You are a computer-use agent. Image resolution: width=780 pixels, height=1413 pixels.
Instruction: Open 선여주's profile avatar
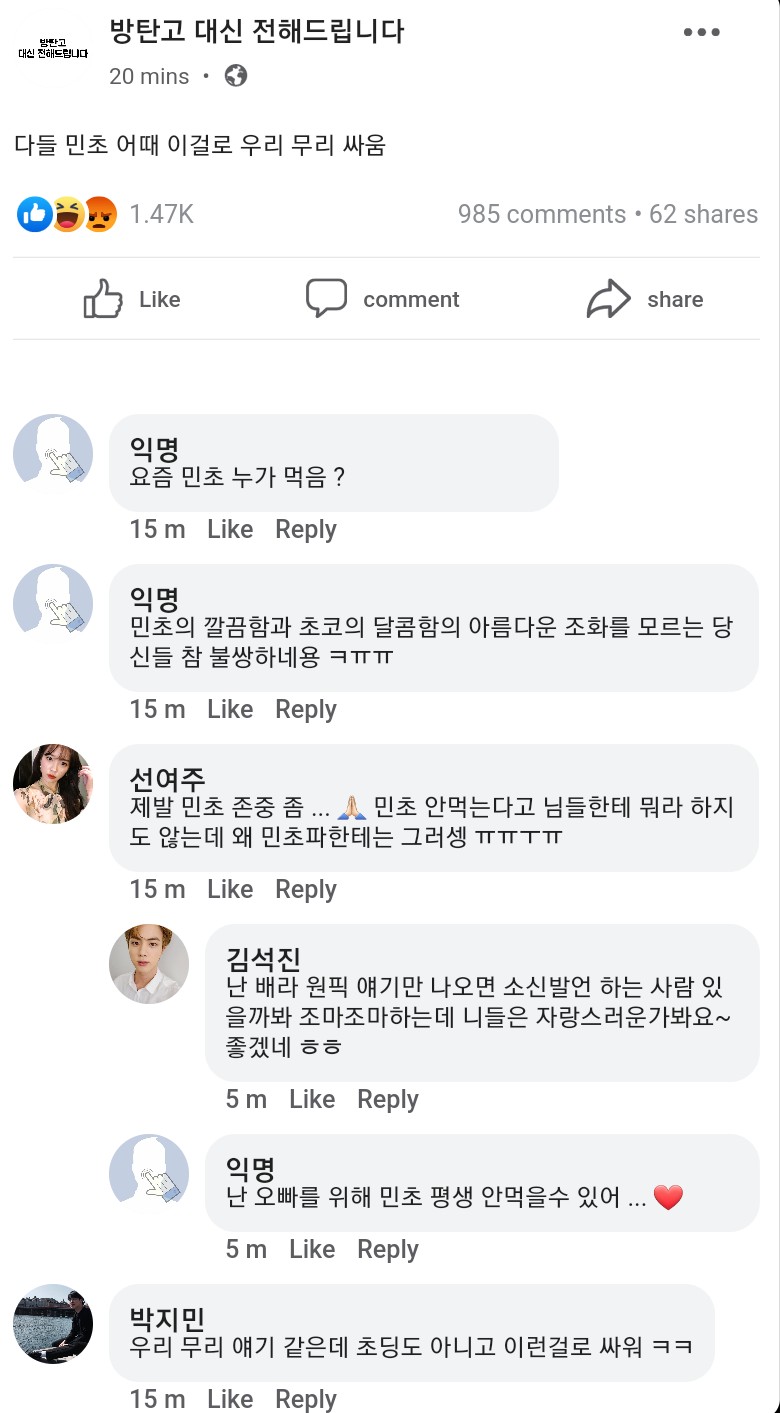[53, 784]
